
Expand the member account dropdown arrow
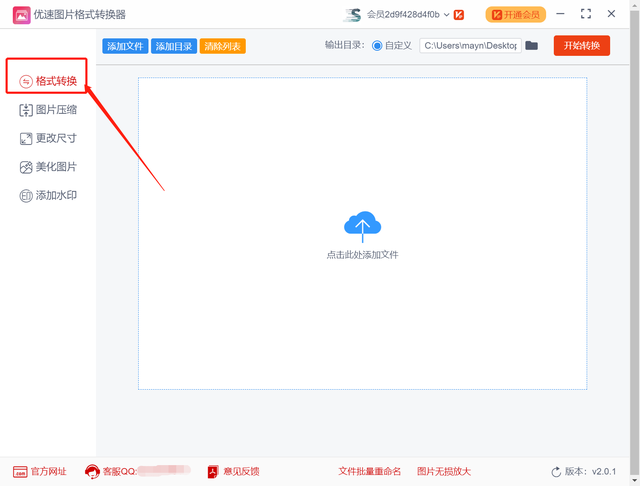(x=446, y=15)
